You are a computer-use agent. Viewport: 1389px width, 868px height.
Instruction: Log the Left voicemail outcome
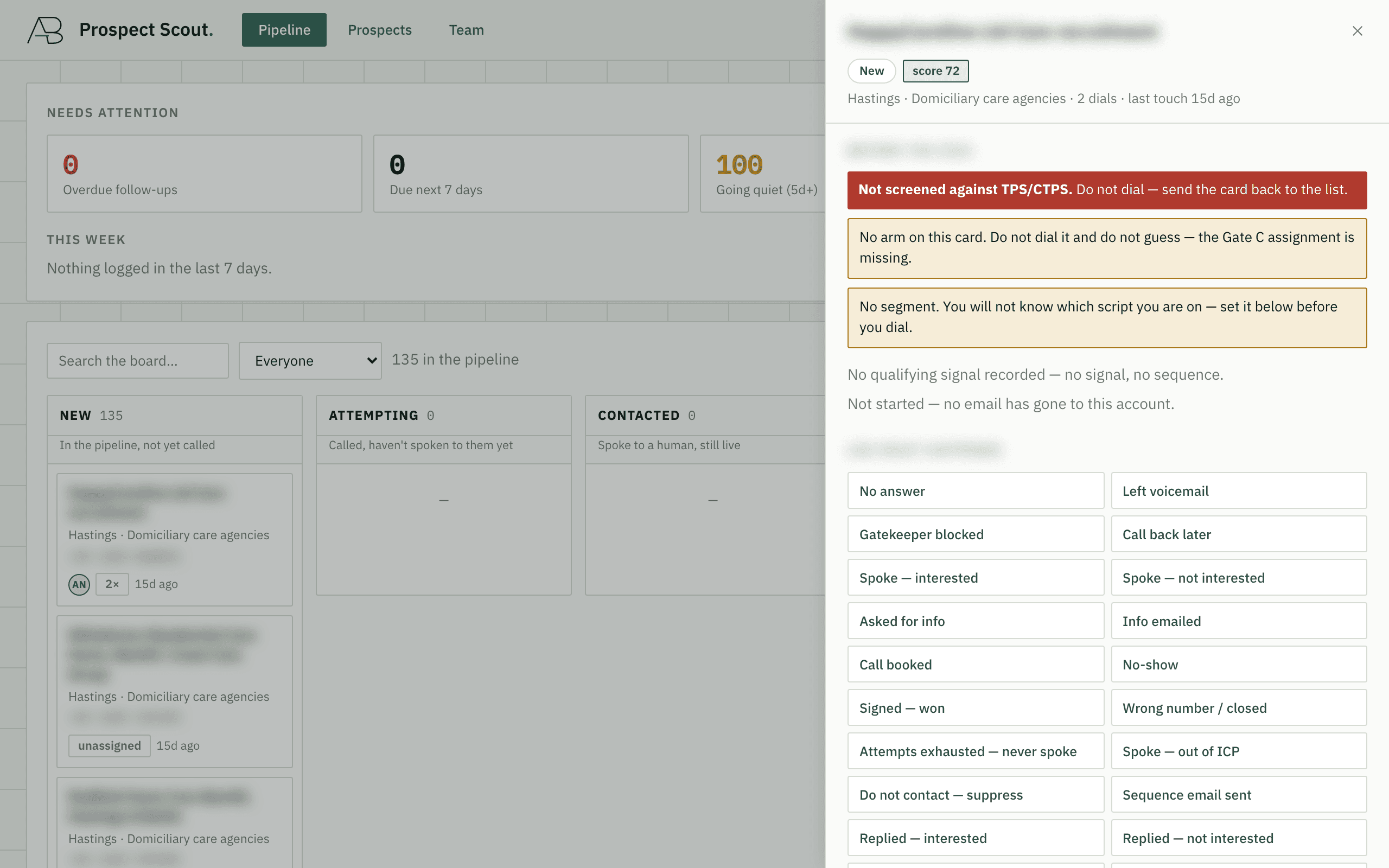1239,491
